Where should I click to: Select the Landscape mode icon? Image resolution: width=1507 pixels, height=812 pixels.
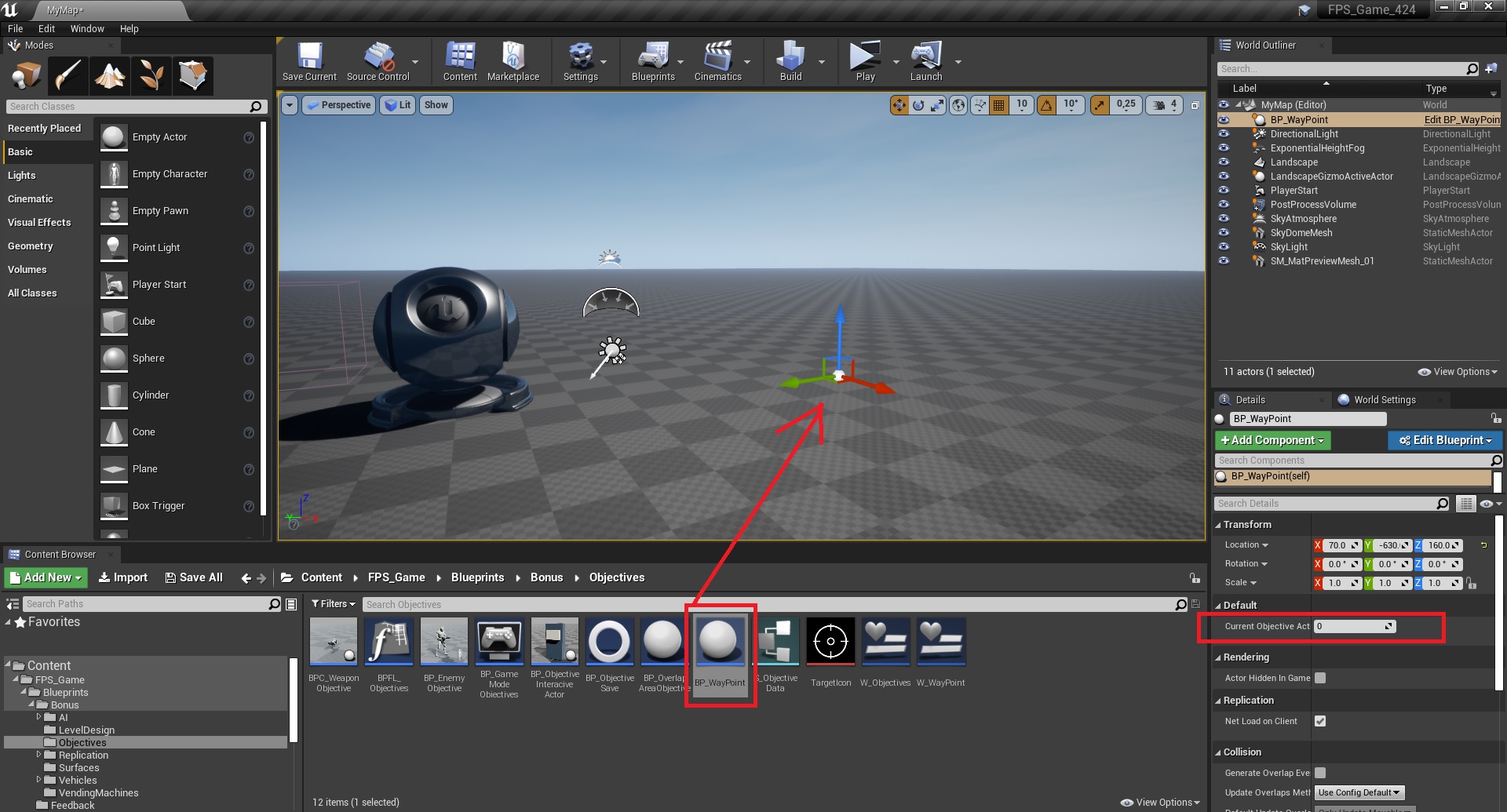(x=110, y=76)
